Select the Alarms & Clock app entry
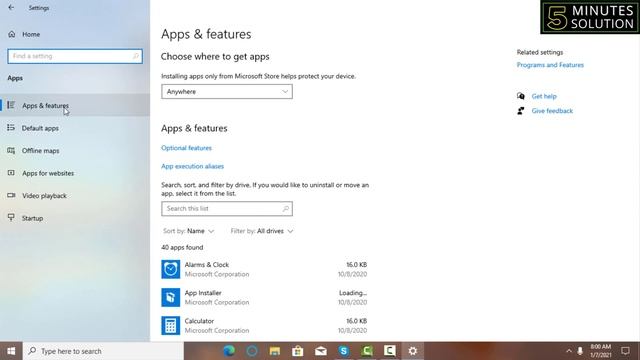 point(264,269)
